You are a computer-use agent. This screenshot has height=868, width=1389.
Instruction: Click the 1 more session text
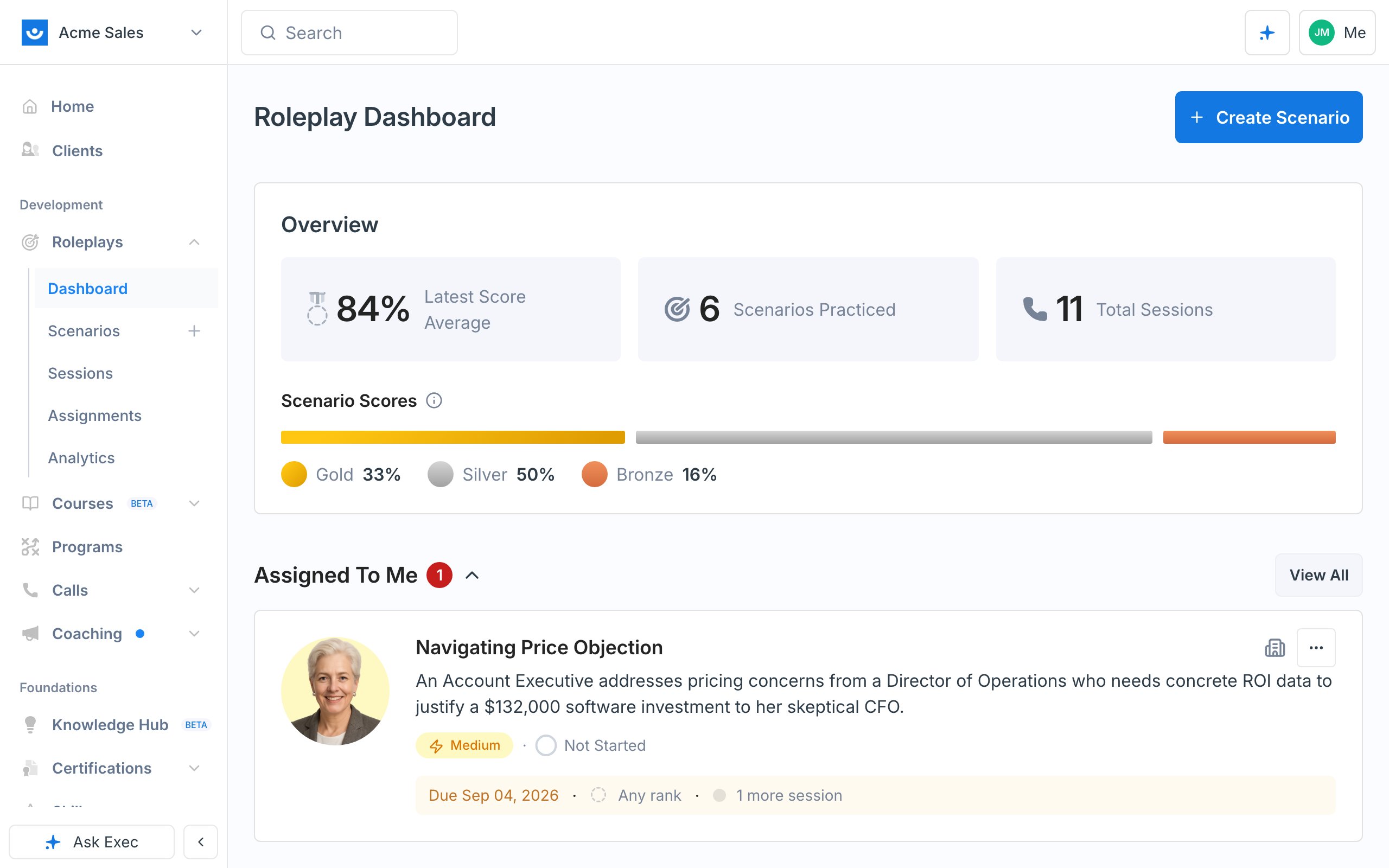[789, 795]
